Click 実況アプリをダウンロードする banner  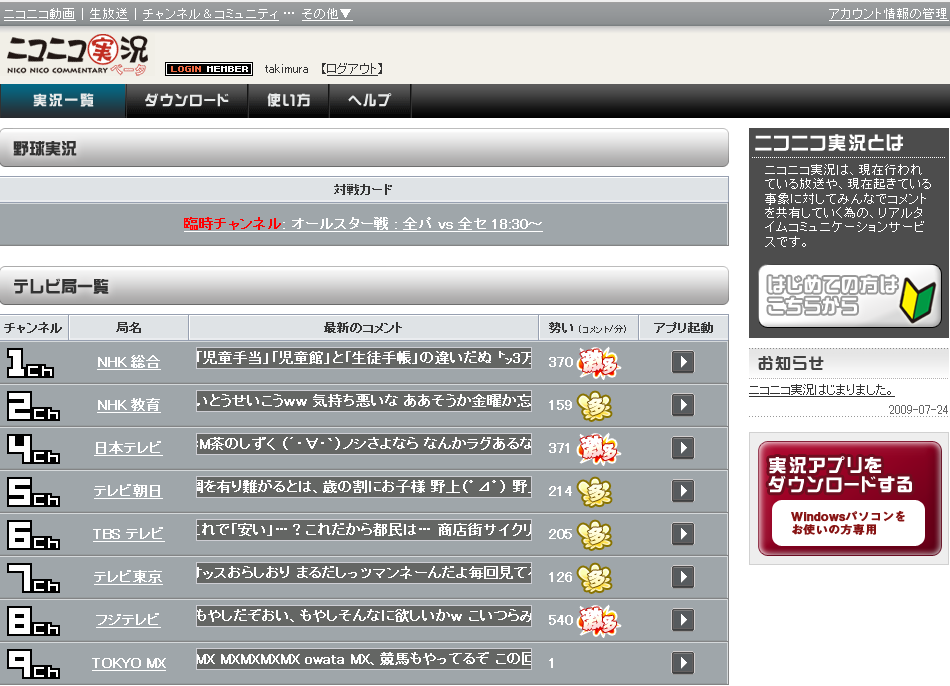coord(849,498)
